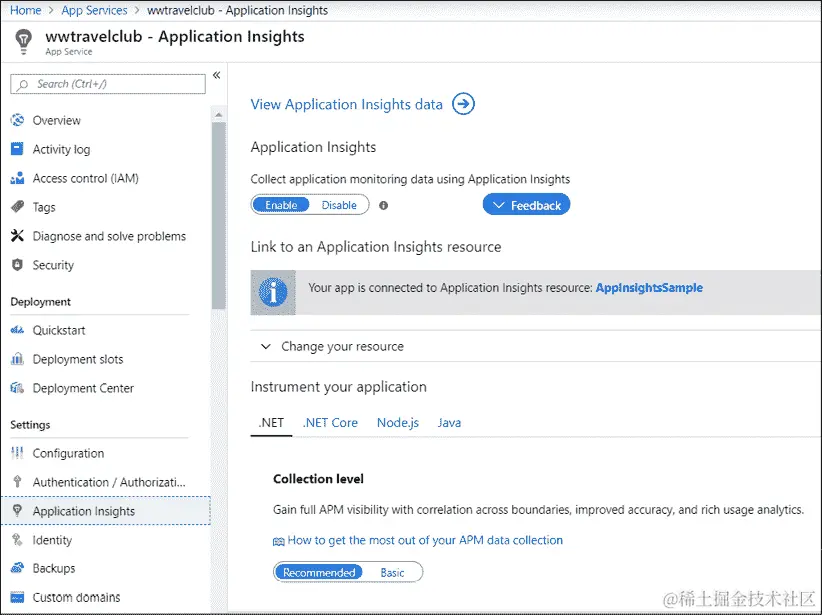Click the View Application Insights data arrow icon
Viewport: 822px width, 615px height.
pyautogui.click(x=463, y=104)
